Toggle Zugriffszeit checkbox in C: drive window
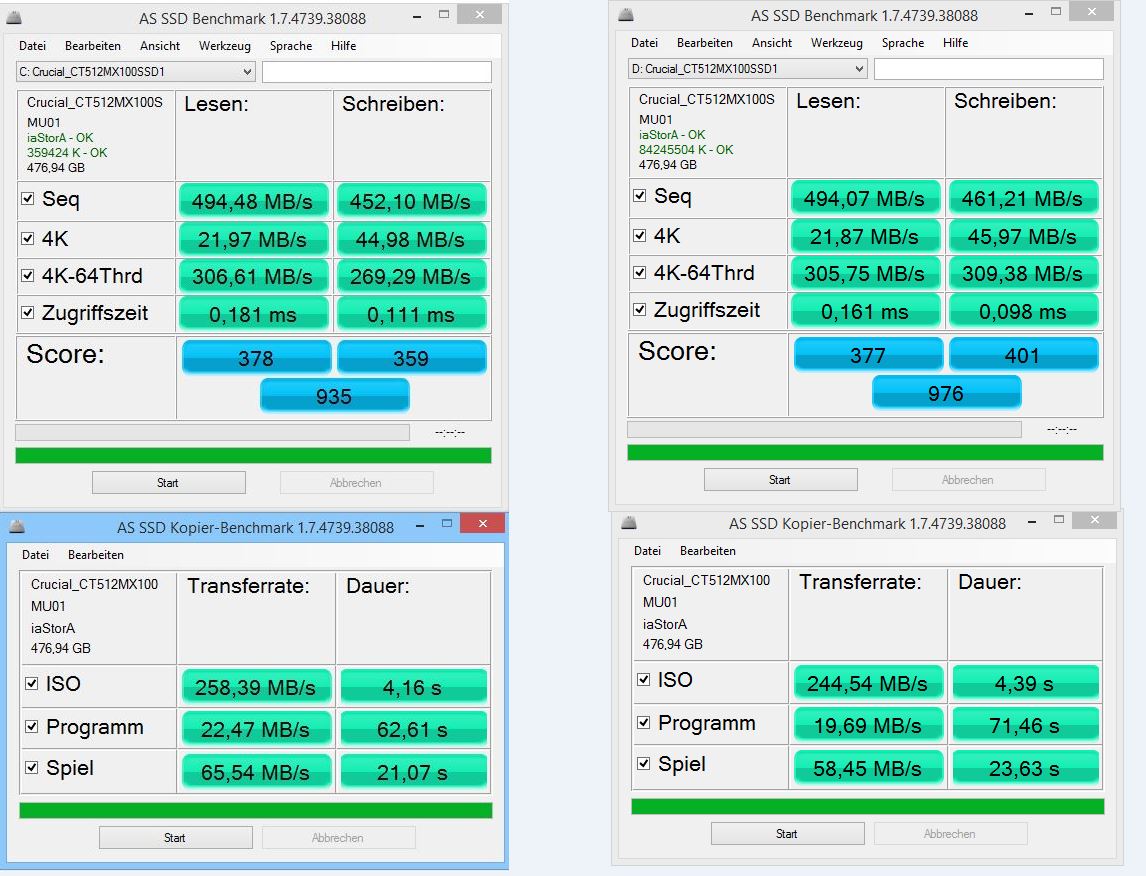 [28, 313]
